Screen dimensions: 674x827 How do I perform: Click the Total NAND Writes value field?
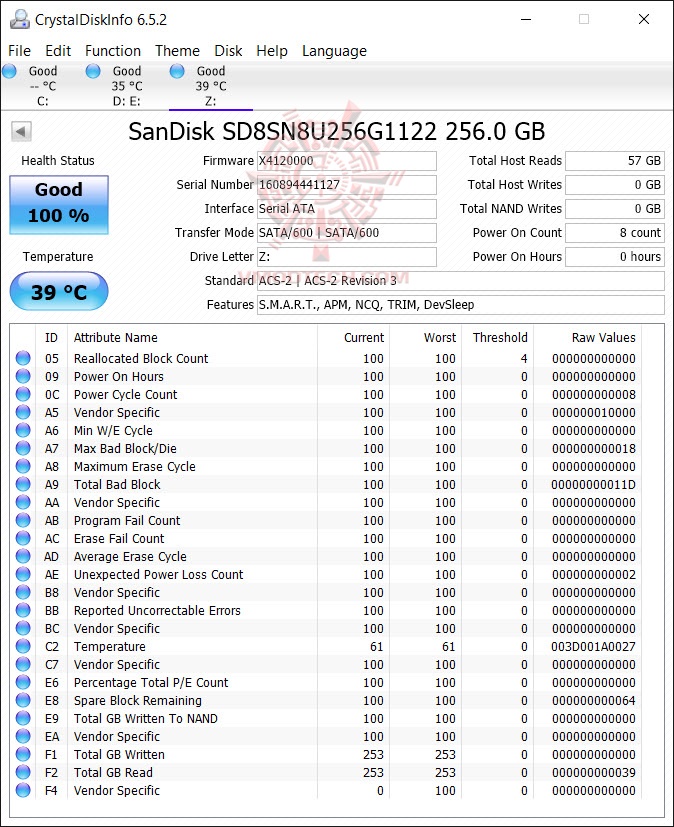tap(614, 209)
